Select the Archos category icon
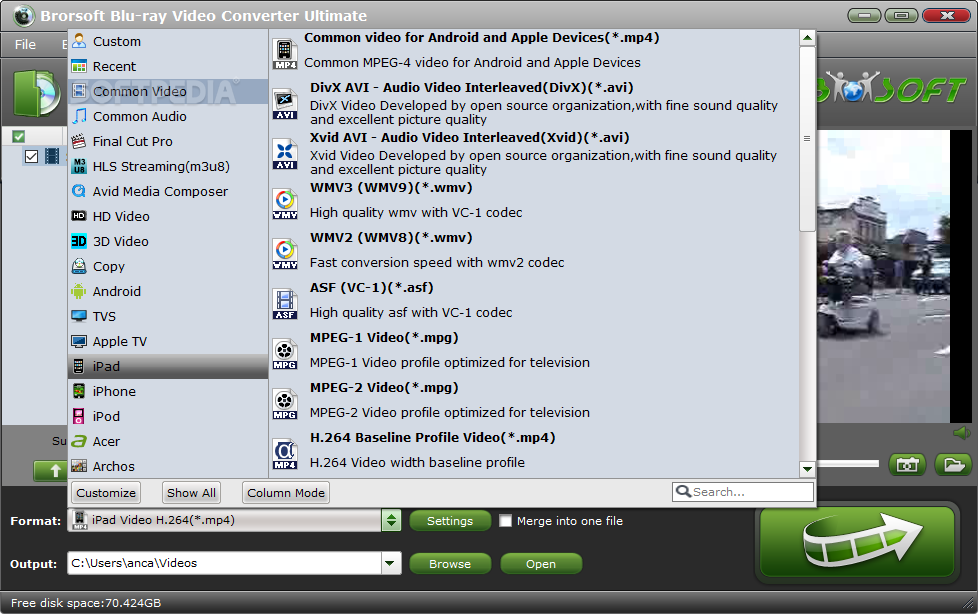Screen dimensions: 978x614 [x=79, y=466]
